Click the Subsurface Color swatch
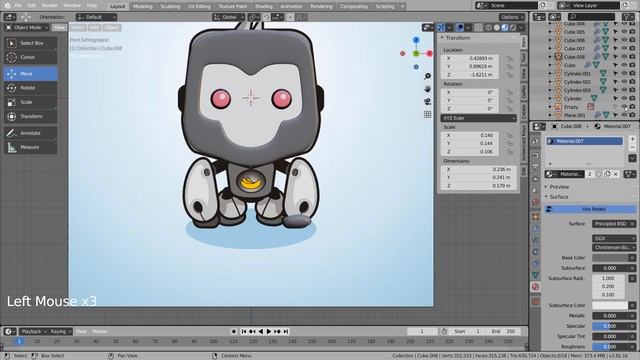The height and width of the screenshot is (360, 640). [x=610, y=305]
